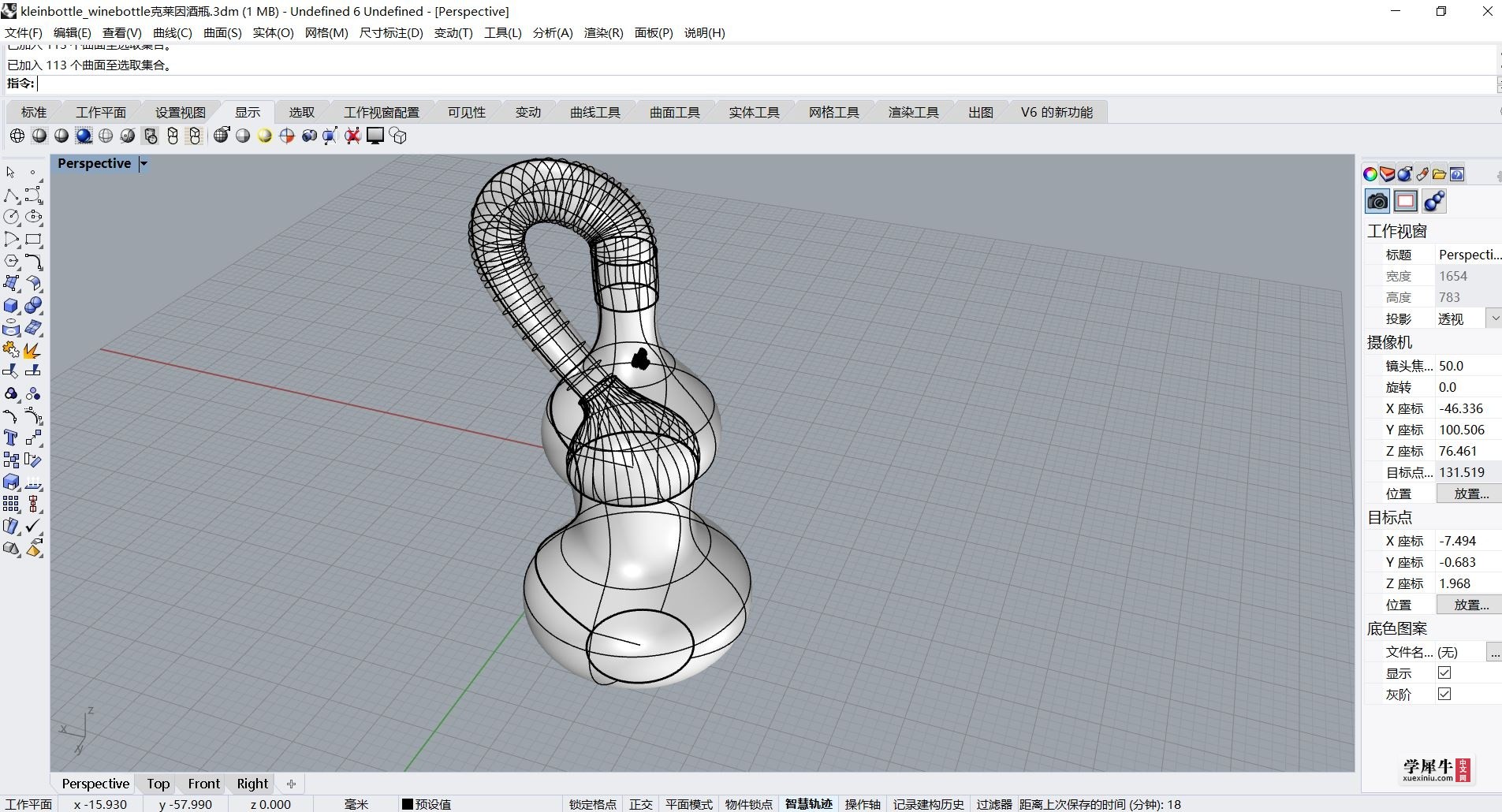The height and width of the screenshot is (812, 1502).
Task: Open the color wheel properties tab
Action: tap(1370, 174)
